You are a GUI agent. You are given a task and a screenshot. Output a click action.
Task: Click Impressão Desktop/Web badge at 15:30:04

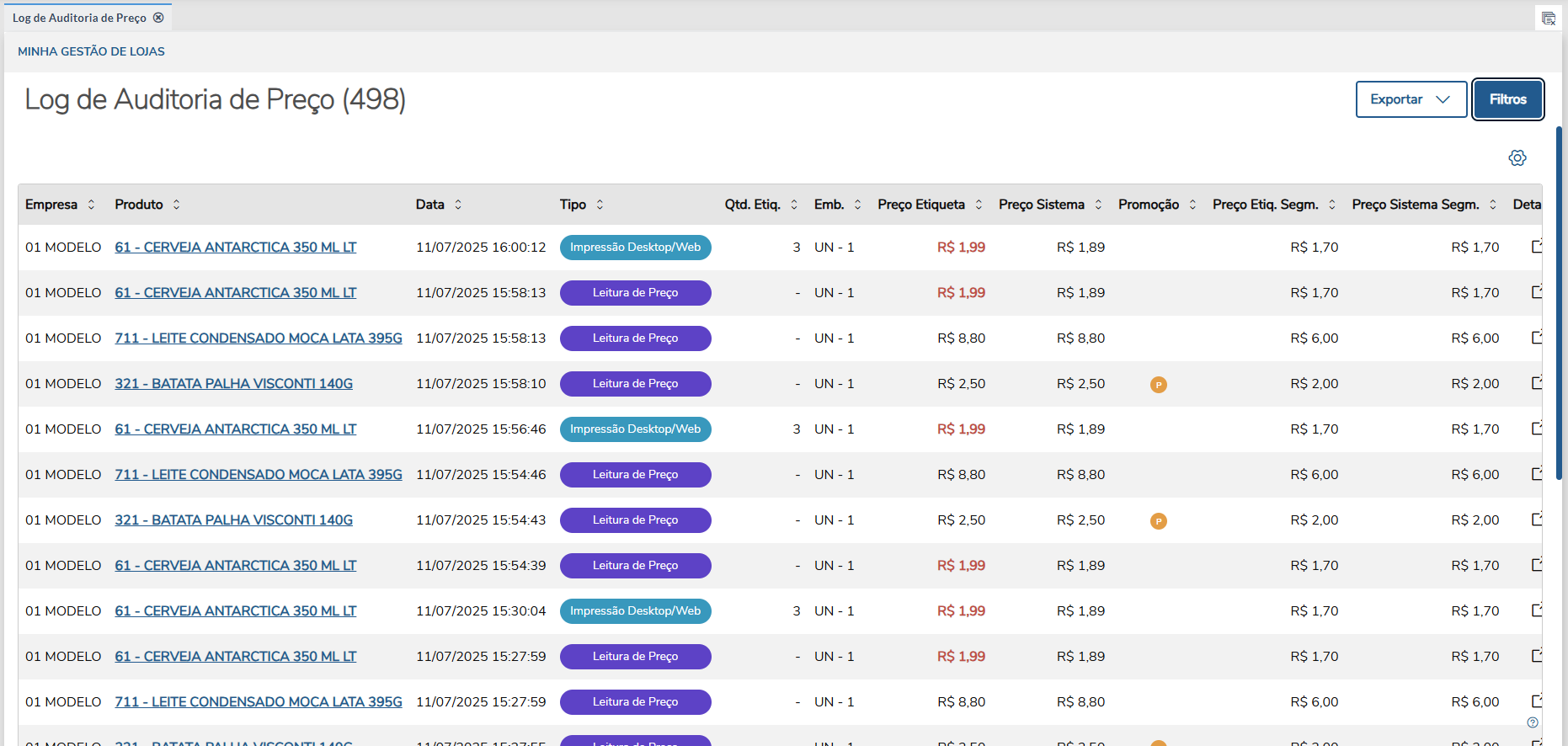click(x=635, y=611)
